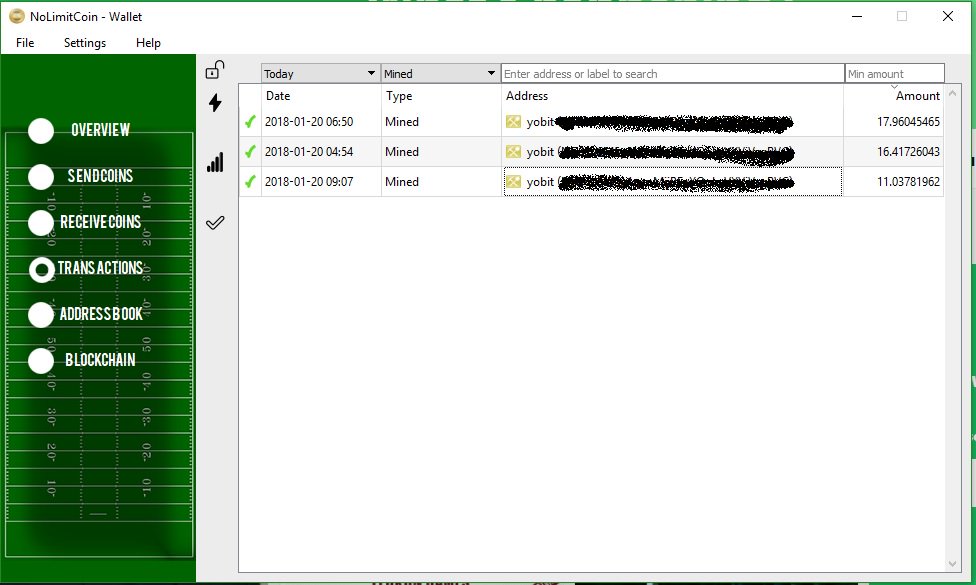
Task: Click Mined type in 04:54 row
Action: point(401,152)
